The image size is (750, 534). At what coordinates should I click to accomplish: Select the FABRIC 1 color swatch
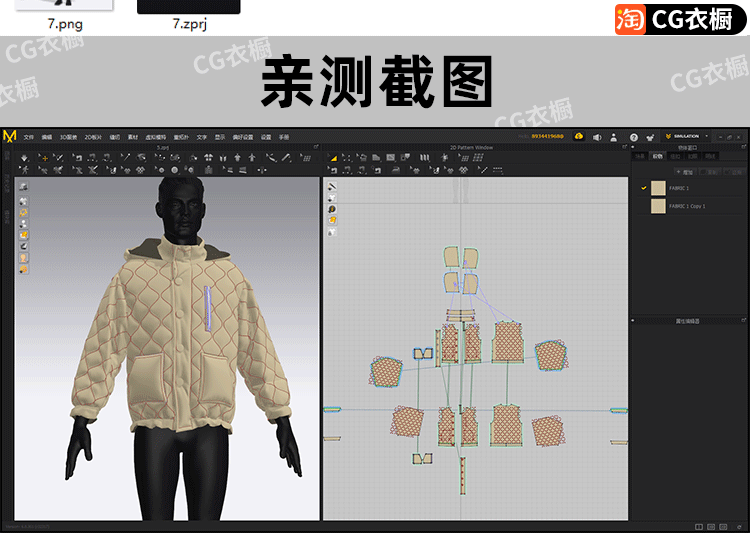click(x=658, y=188)
